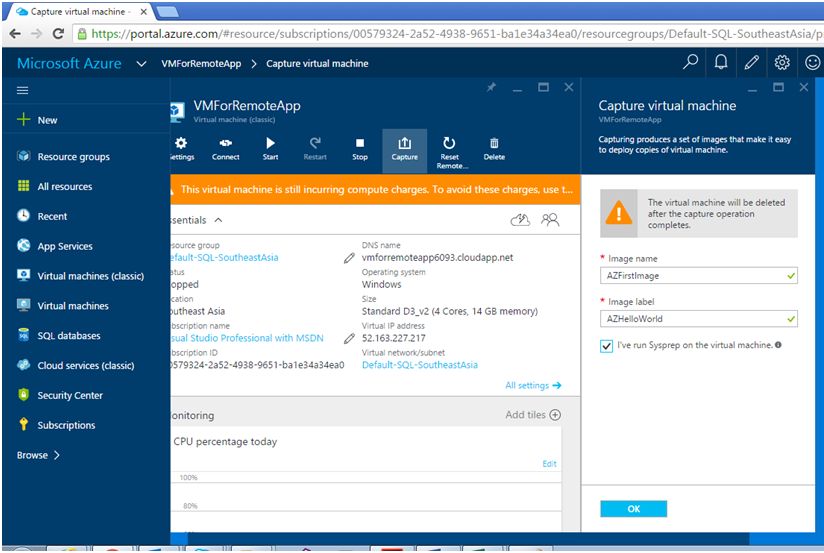Viewport: 824px width, 553px height.
Task: Add tiles plus icon in Monitoring
Action: click(x=555, y=415)
